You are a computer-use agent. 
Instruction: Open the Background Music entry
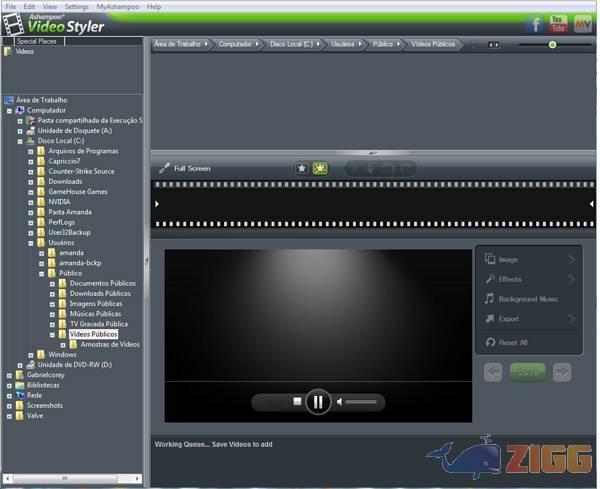529,299
